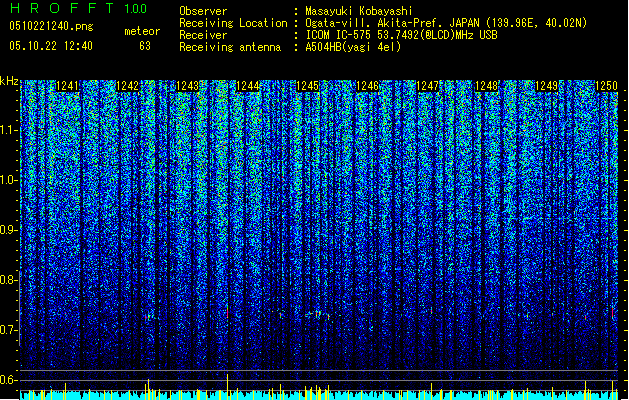Screen dimensions: 629x400
Task: Click the 1.0 kHz axis label
Action: pyautogui.click(x=8, y=180)
